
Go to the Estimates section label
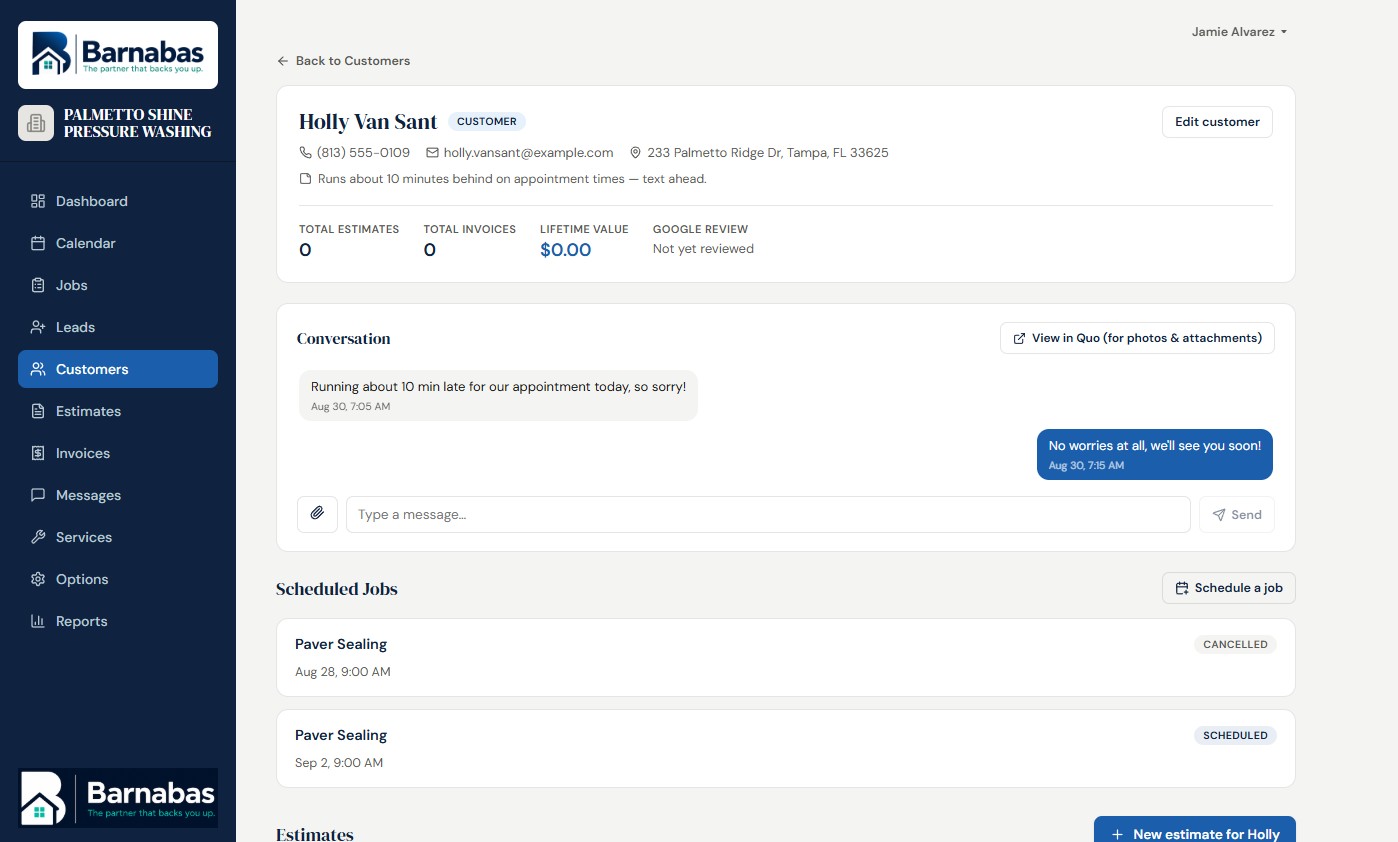click(88, 411)
